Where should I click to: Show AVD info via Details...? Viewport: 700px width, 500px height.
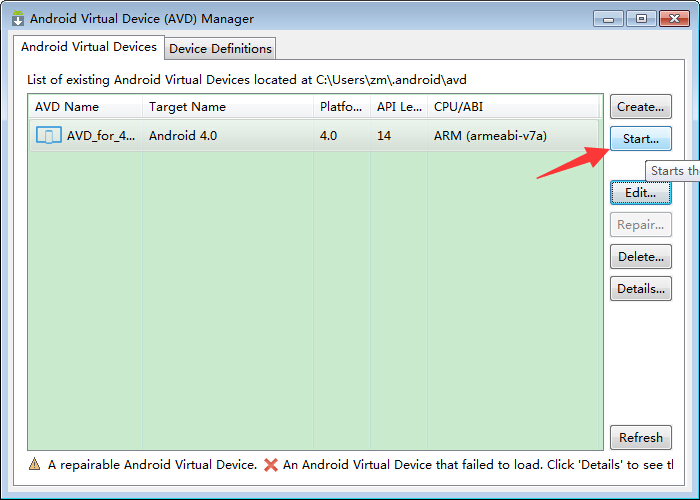[641, 289]
